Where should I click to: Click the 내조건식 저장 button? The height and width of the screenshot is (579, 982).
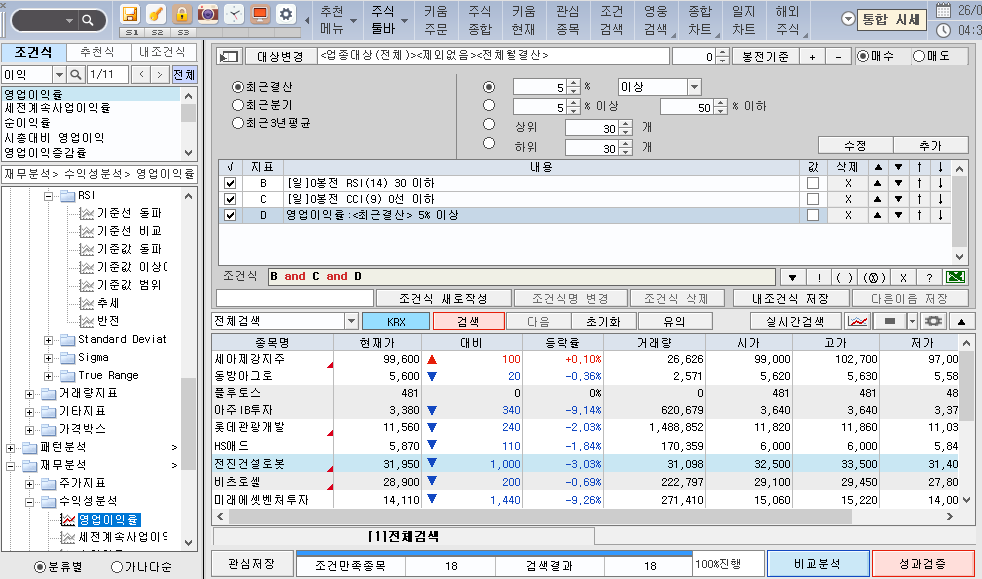[790, 299]
